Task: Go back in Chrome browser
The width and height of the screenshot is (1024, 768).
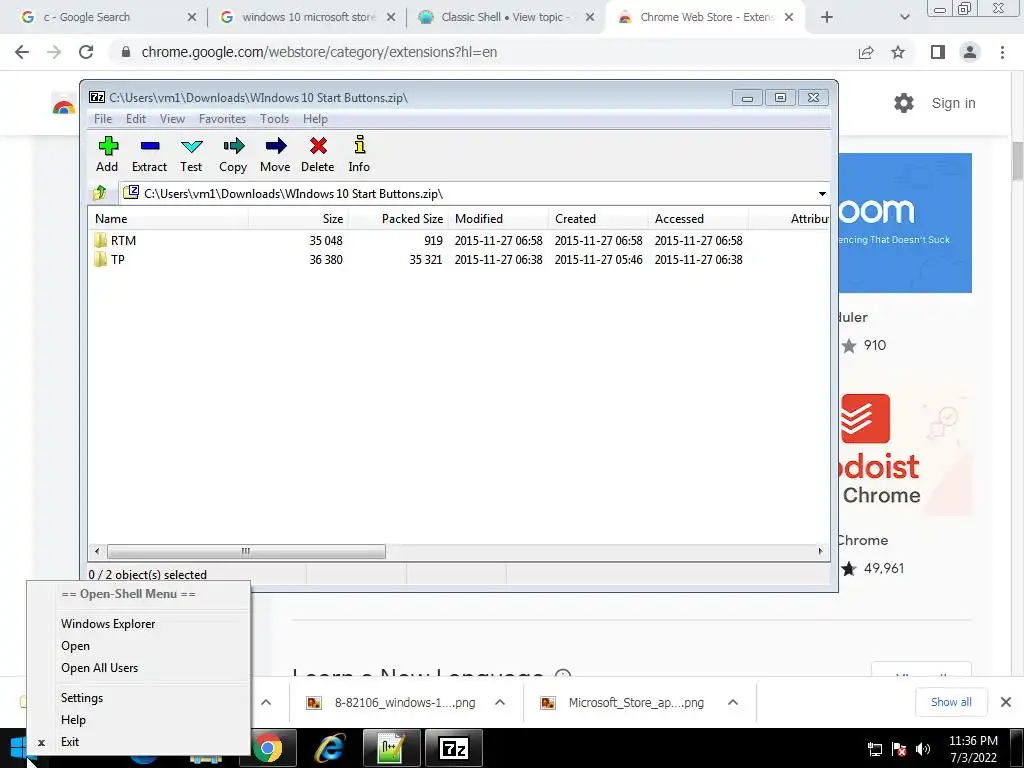Action: coord(22,52)
